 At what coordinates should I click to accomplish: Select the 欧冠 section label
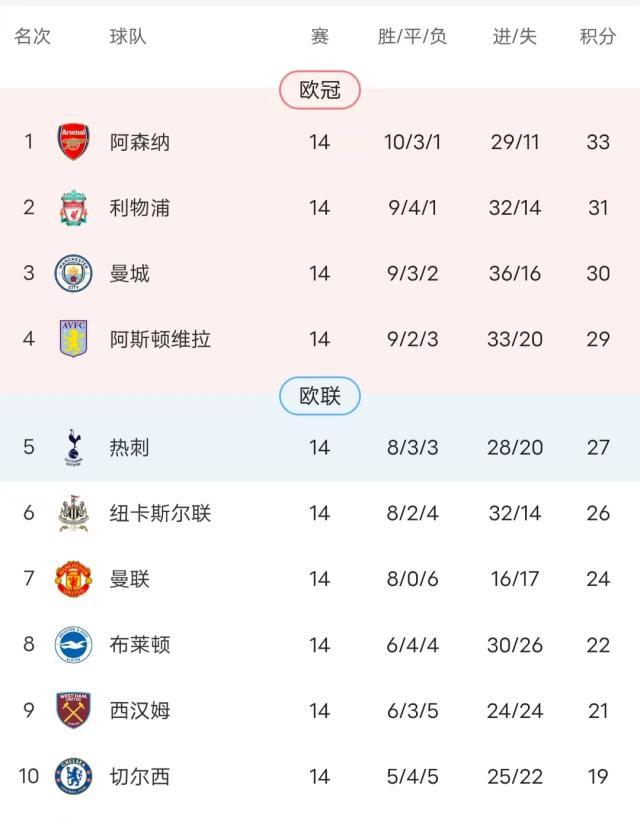tap(320, 88)
